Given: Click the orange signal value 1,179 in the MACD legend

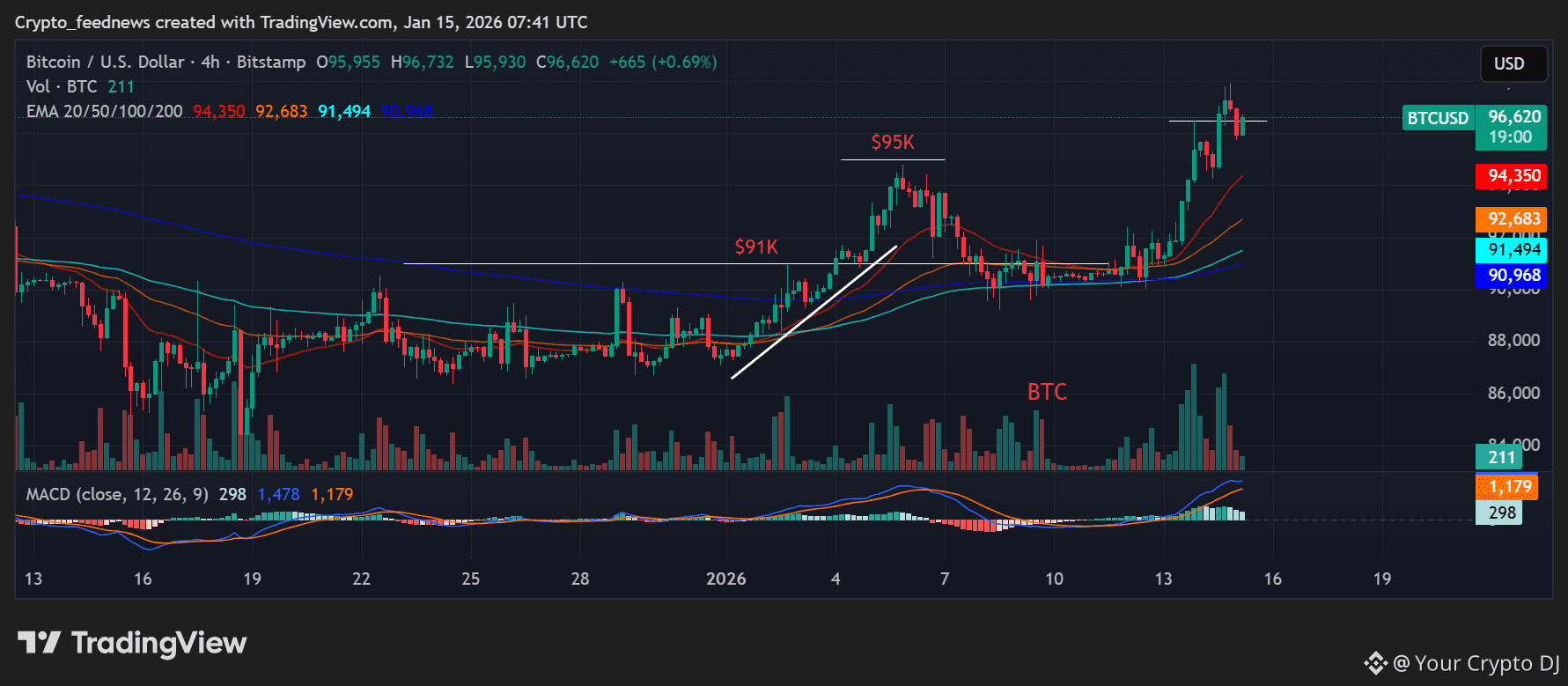Looking at the screenshot, I should (x=332, y=494).
